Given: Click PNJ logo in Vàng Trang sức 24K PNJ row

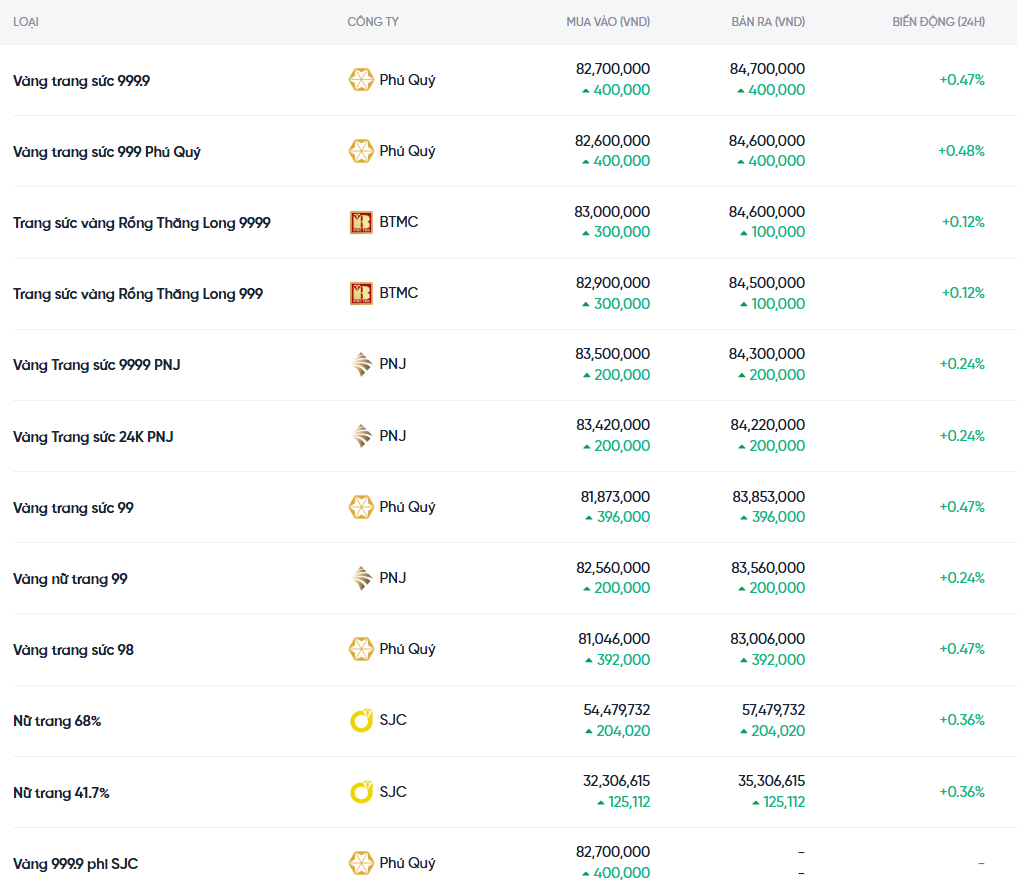Looking at the screenshot, I should click(361, 435).
